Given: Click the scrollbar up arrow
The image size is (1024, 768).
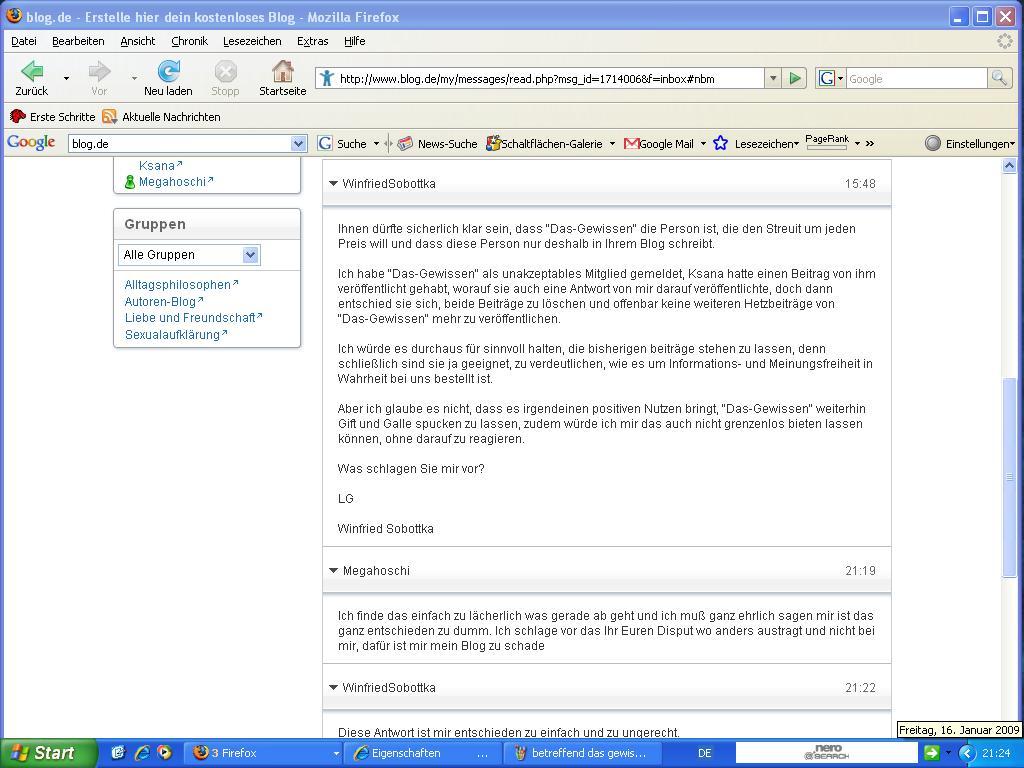Looking at the screenshot, I should coord(1009,167).
